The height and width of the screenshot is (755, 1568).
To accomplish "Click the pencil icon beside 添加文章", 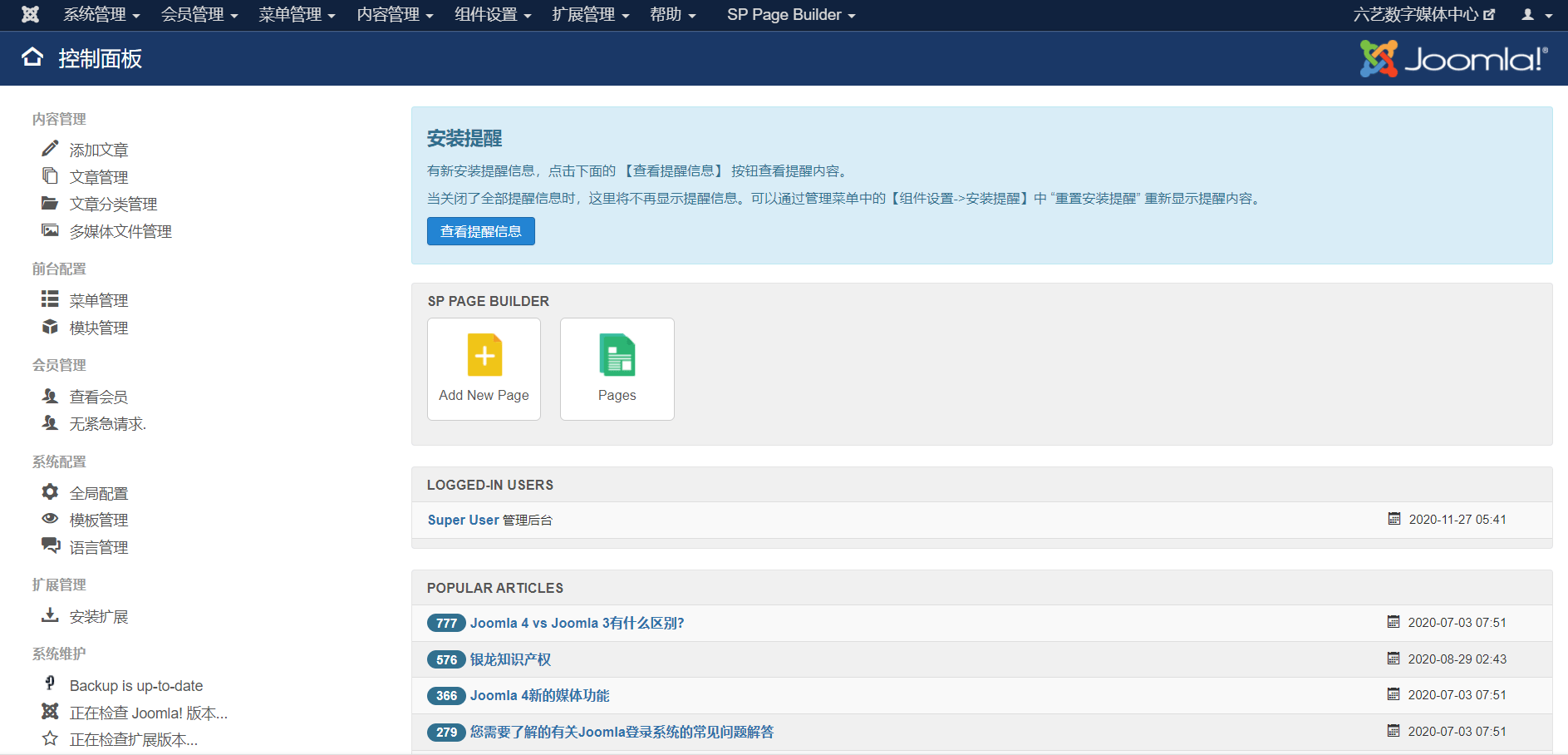I will 51,148.
